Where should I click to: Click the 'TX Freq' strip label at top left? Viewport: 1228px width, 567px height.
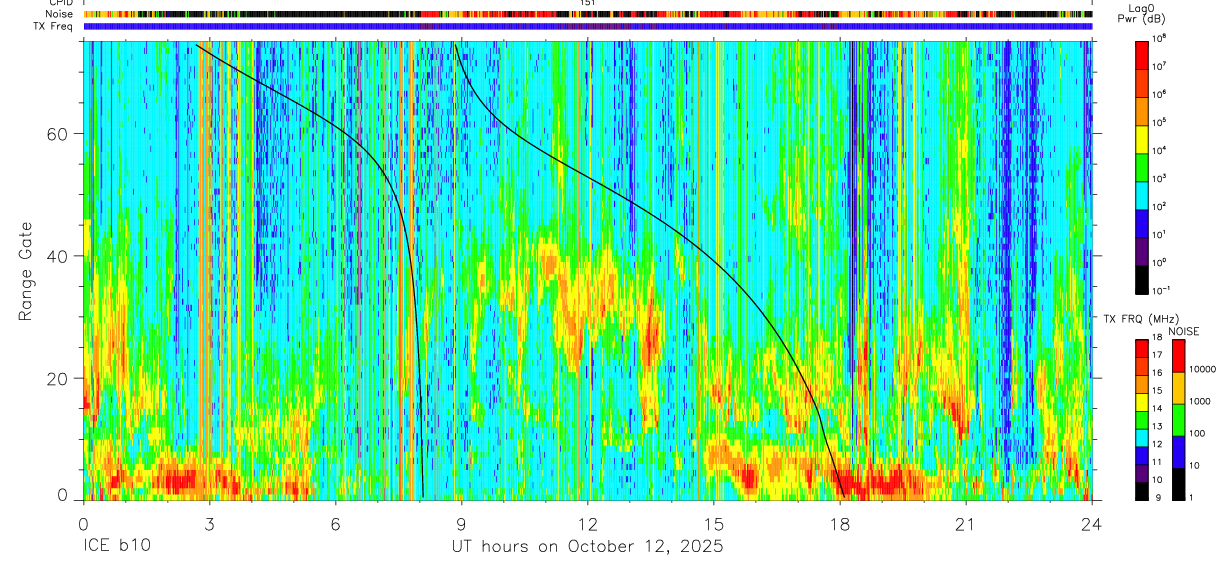point(55,26)
